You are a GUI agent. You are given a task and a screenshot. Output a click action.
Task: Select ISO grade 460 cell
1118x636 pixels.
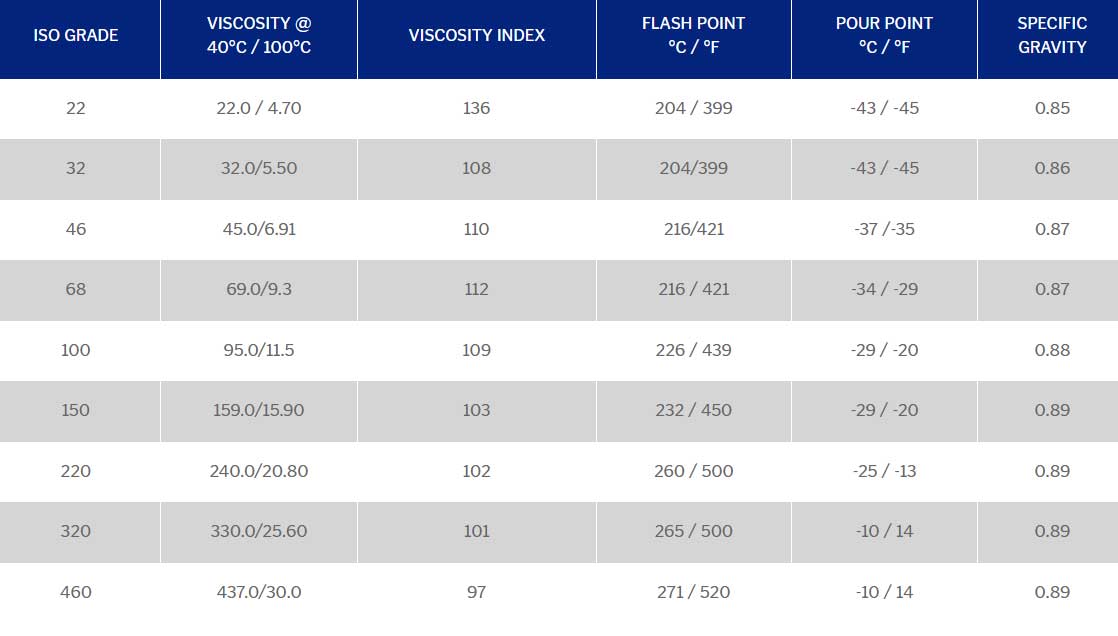(76, 592)
